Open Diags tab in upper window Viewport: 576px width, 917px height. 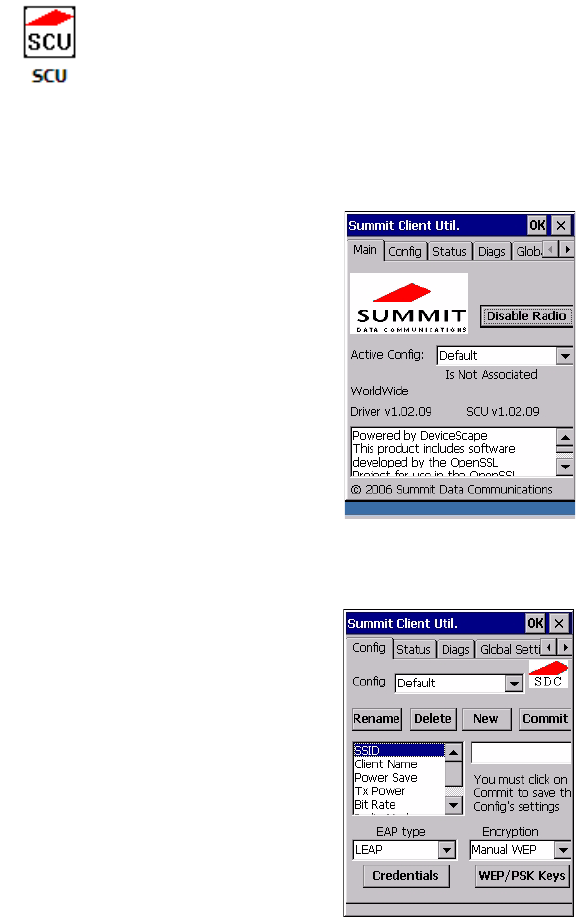(492, 251)
